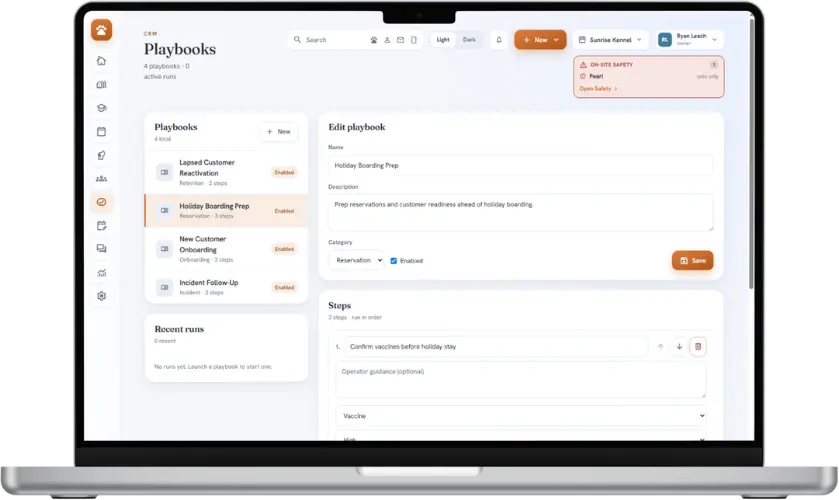Open the calendar-edit icon in sidebar
Viewport: 839px width, 500px height.
[x=101, y=225]
